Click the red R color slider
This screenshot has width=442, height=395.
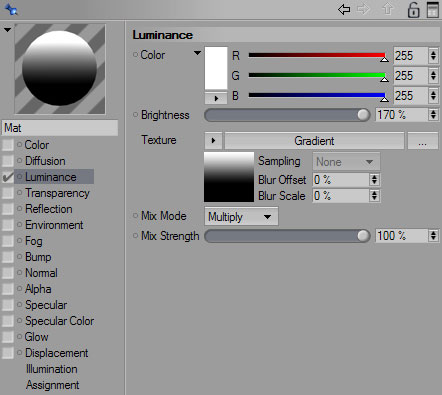click(x=318, y=56)
